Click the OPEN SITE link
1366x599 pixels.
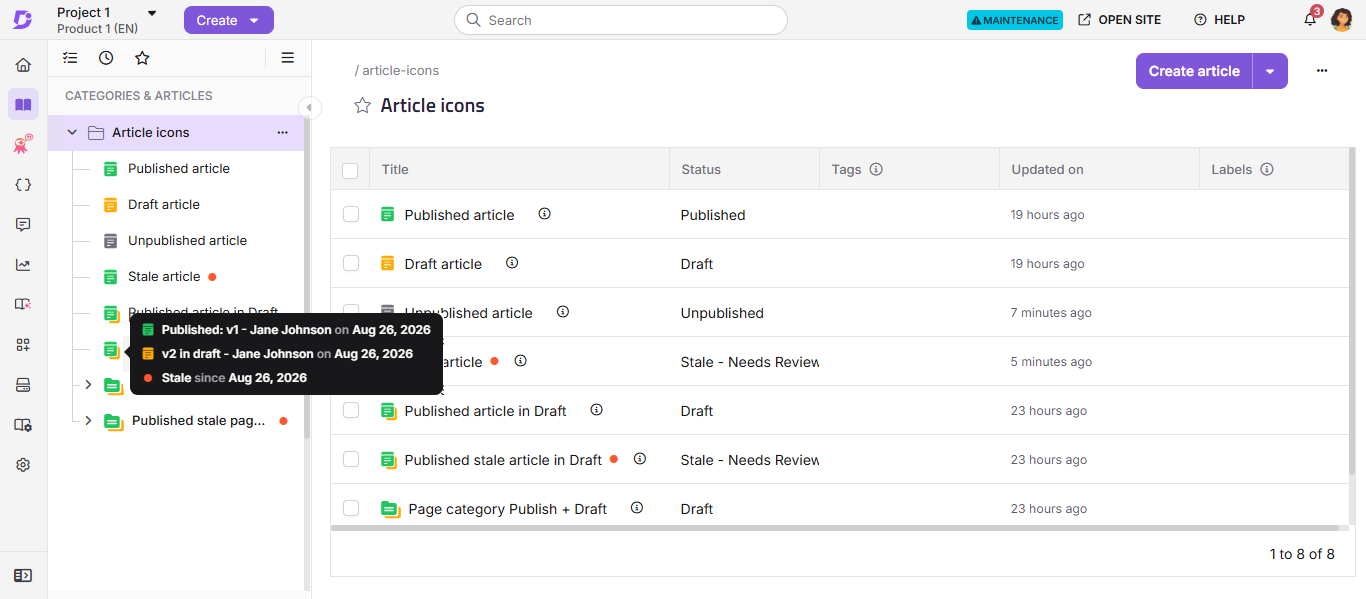(1120, 20)
